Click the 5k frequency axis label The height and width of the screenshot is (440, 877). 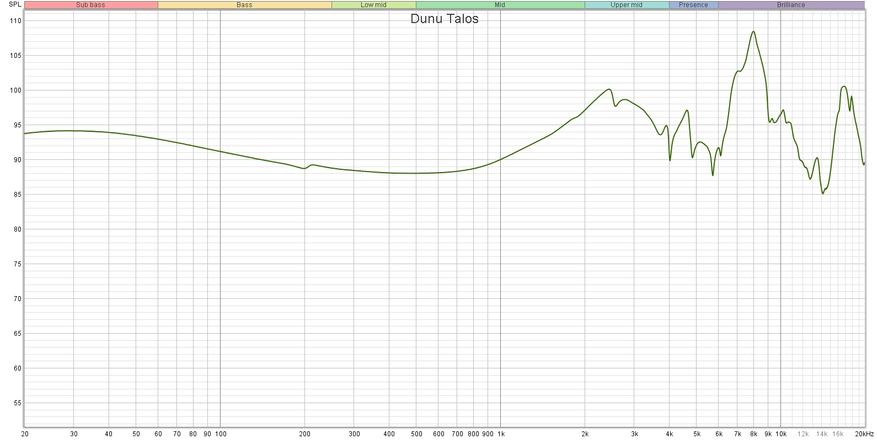click(696, 434)
